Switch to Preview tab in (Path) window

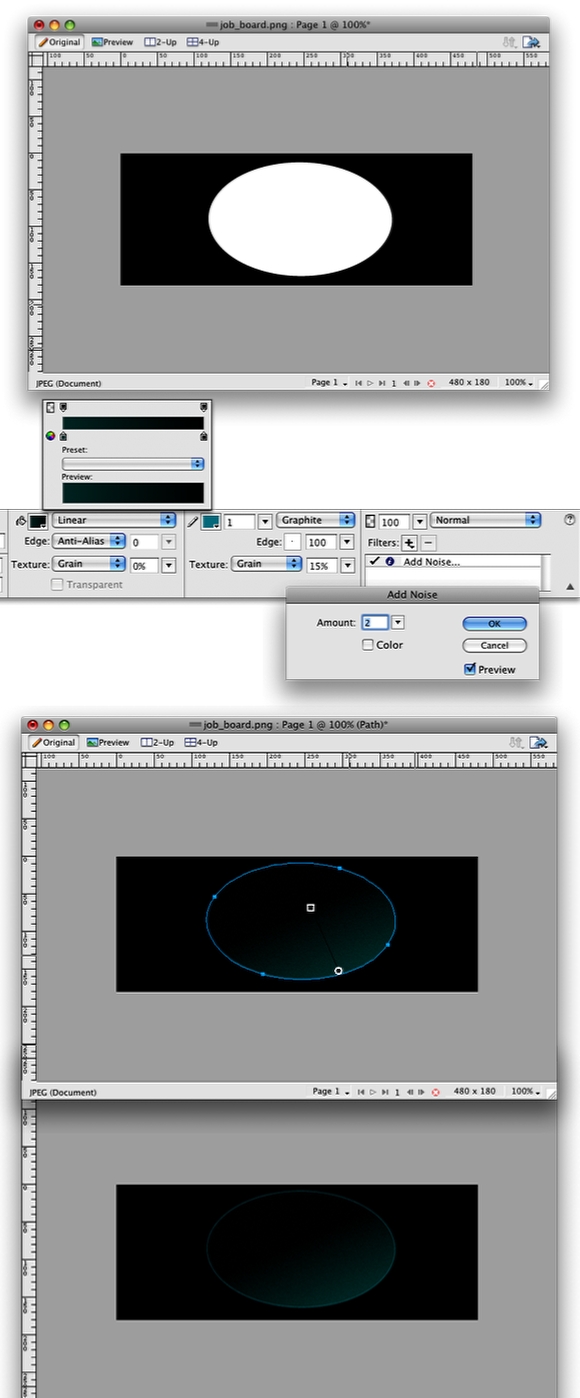coord(108,742)
